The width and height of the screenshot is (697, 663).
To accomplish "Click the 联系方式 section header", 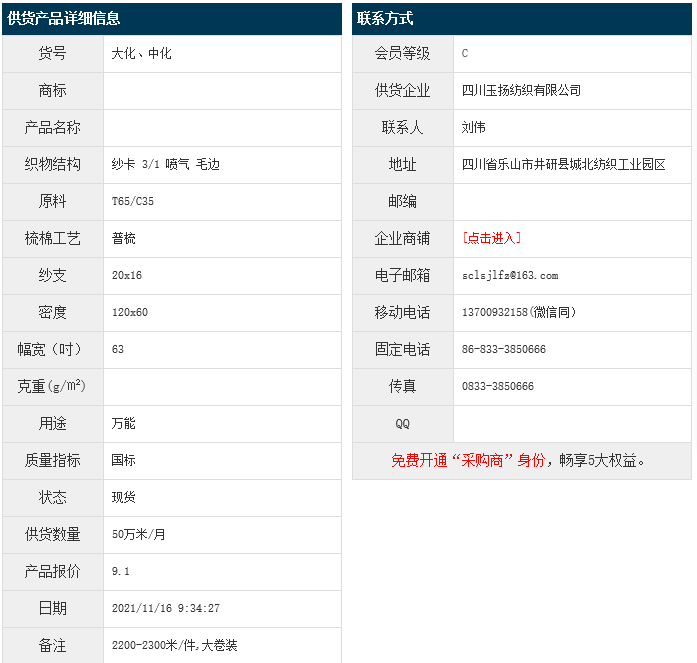I will click(x=385, y=19).
